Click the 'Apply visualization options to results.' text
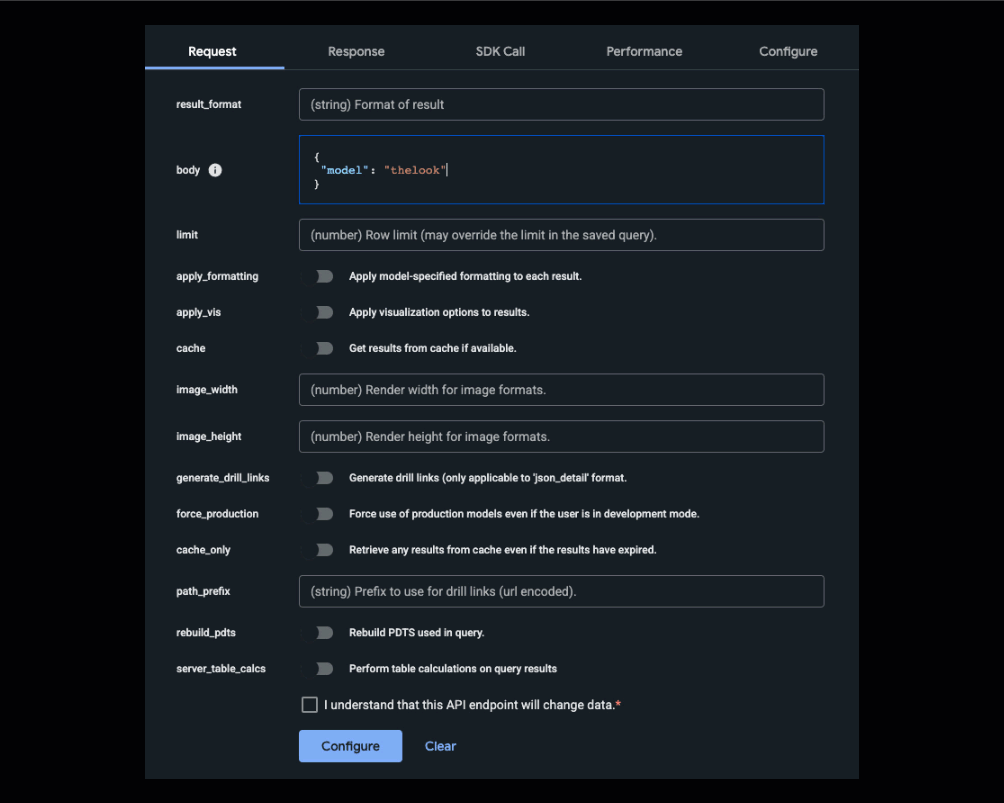Viewport: 1004px width, 803px height. (439, 312)
